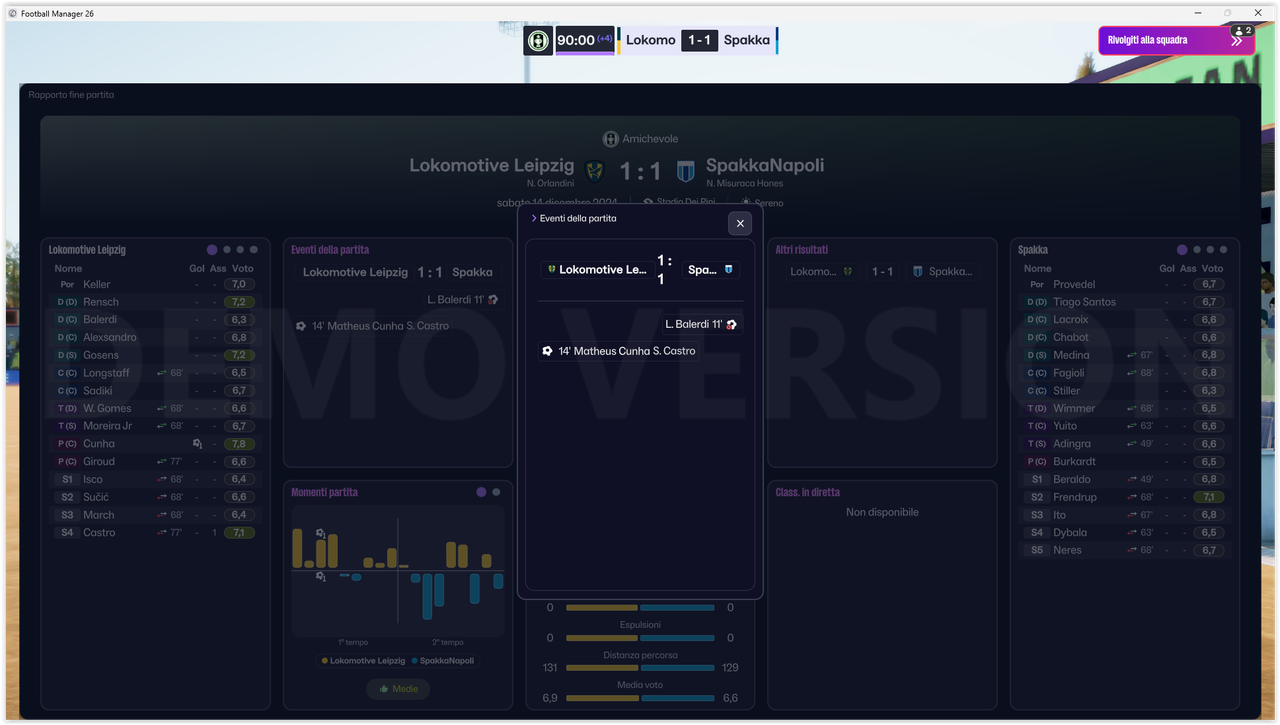
Task: Select first view dot in Lokomotive Leipzig panel
Action: 212,250
